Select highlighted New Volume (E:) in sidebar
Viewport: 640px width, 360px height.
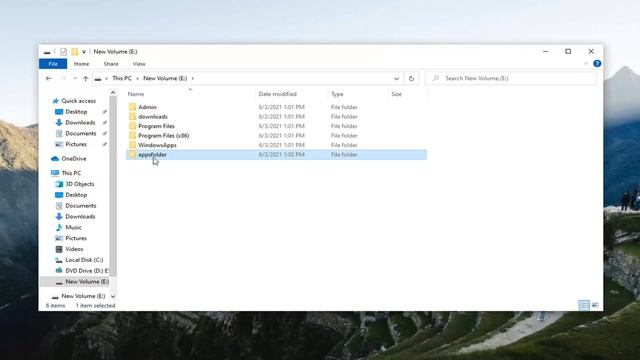tap(75, 282)
